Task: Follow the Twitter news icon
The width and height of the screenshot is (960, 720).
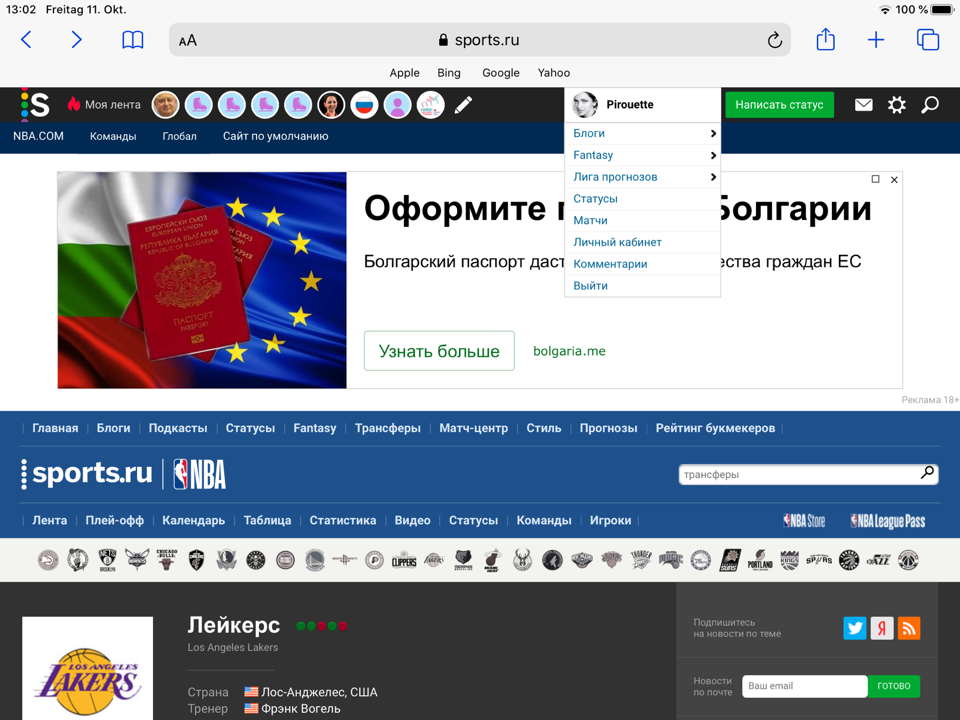Action: [855, 628]
